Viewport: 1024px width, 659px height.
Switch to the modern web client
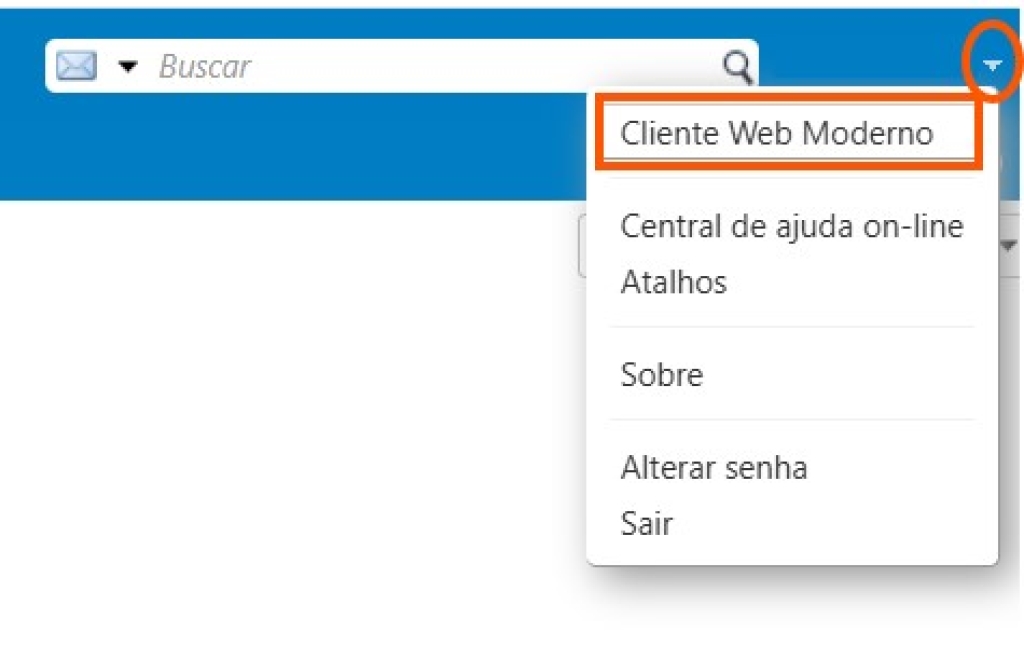(x=776, y=133)
